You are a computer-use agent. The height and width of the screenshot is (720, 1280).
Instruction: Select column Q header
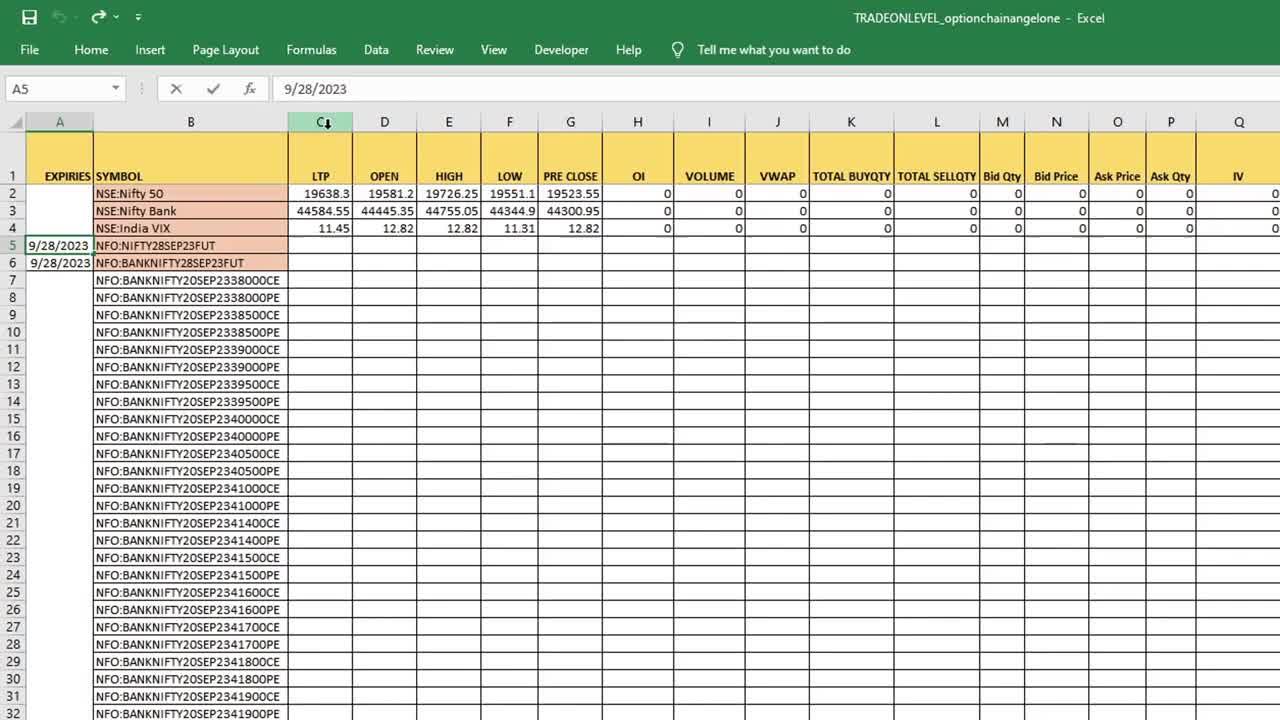point(1238,122)
